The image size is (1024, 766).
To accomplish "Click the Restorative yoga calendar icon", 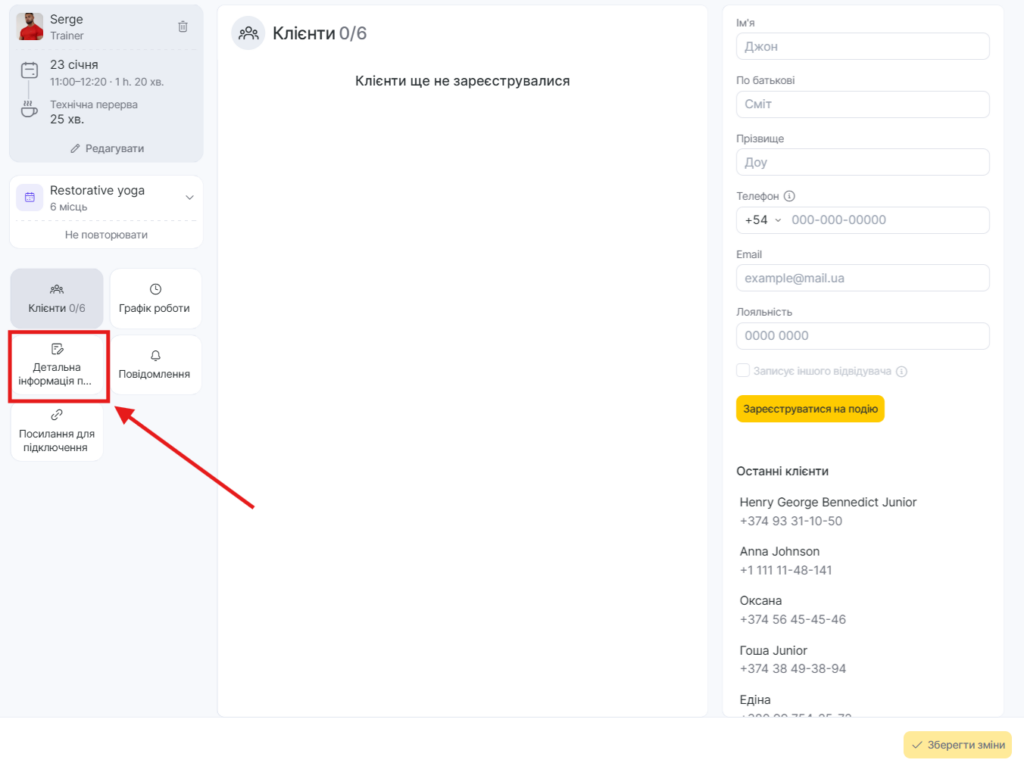I will point(30,197).
